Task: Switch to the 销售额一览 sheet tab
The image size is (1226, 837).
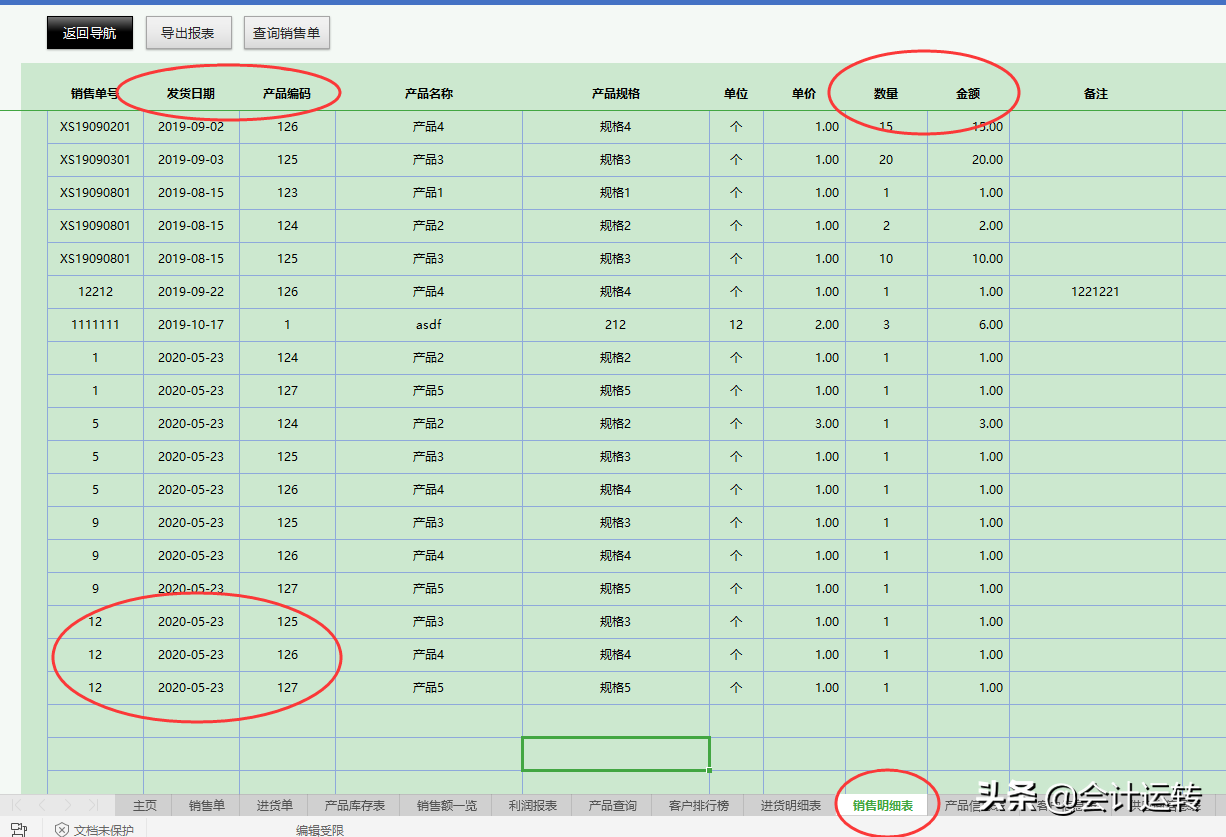Action: tap(446, 805)
